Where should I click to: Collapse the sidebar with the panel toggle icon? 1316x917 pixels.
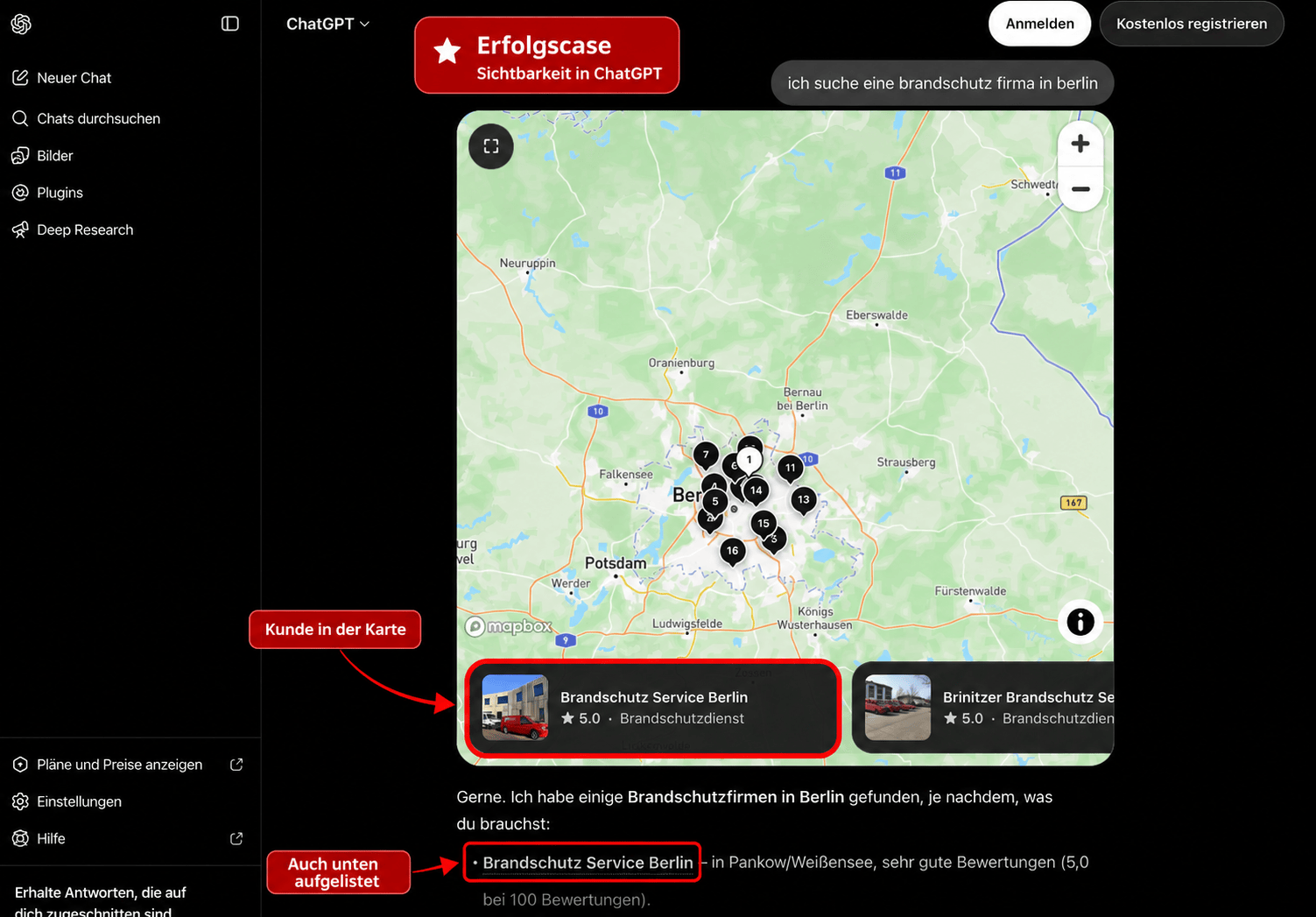tap(230, 24)
